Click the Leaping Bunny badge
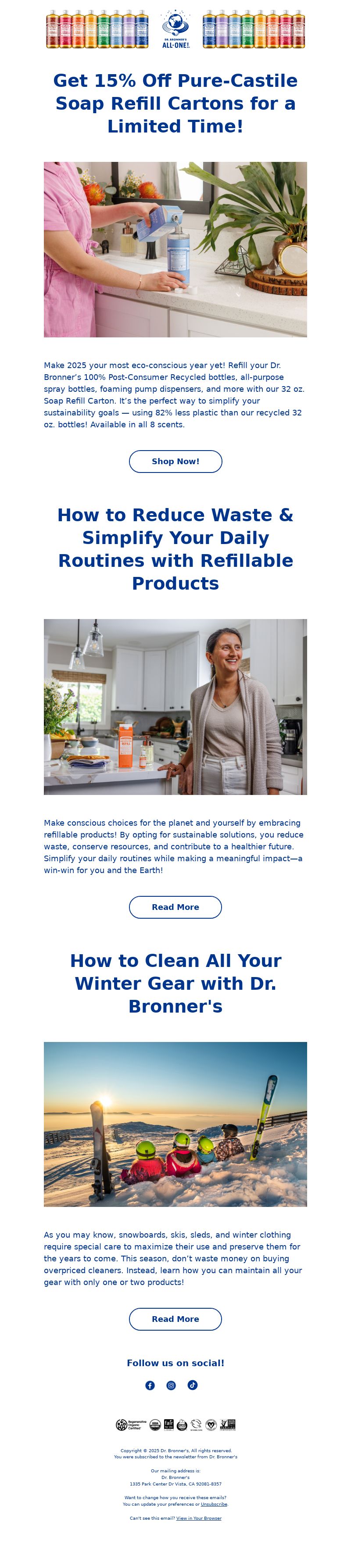 click(196, 1425)
